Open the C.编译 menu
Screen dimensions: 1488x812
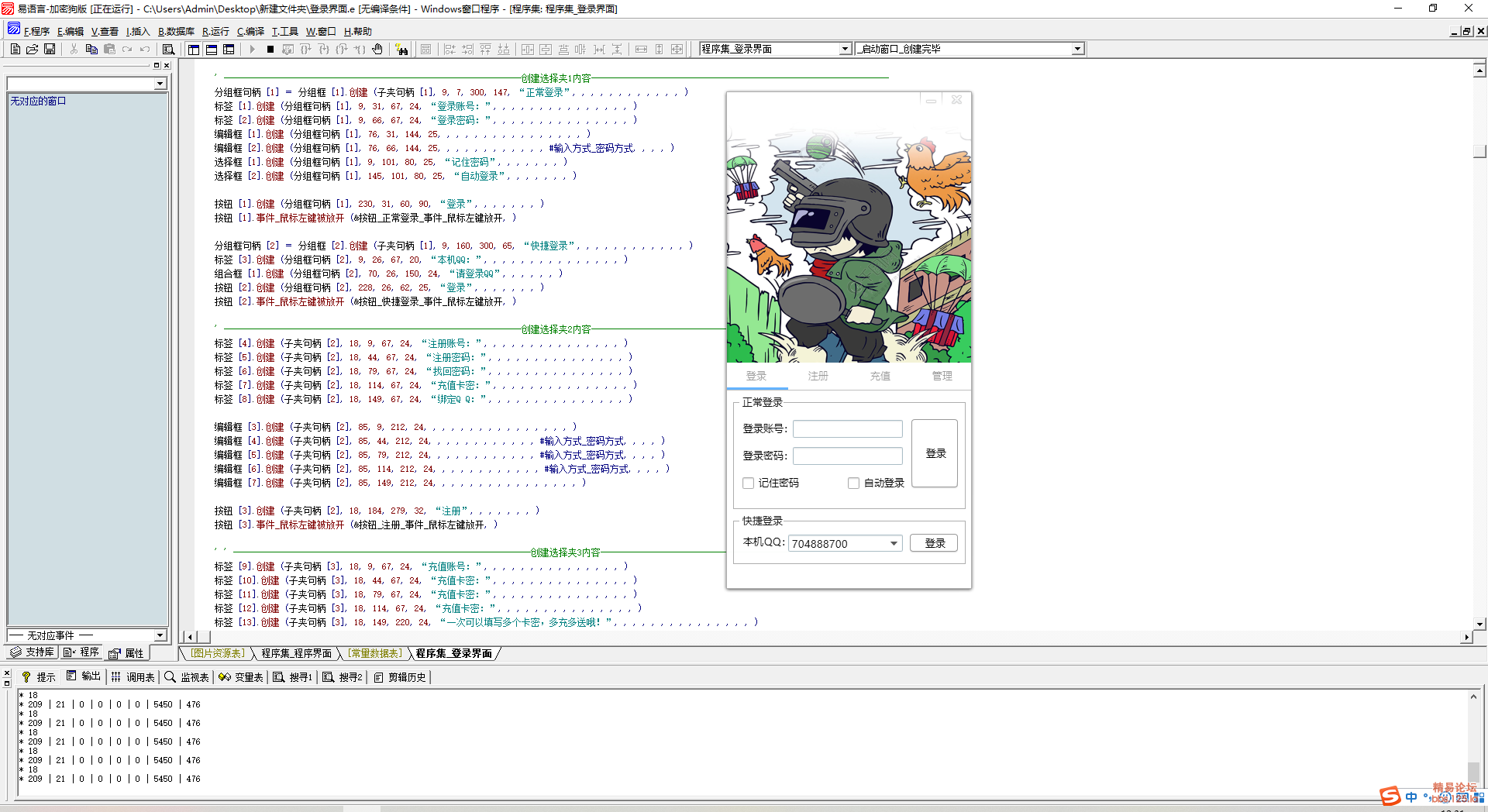tap(250, 32)
